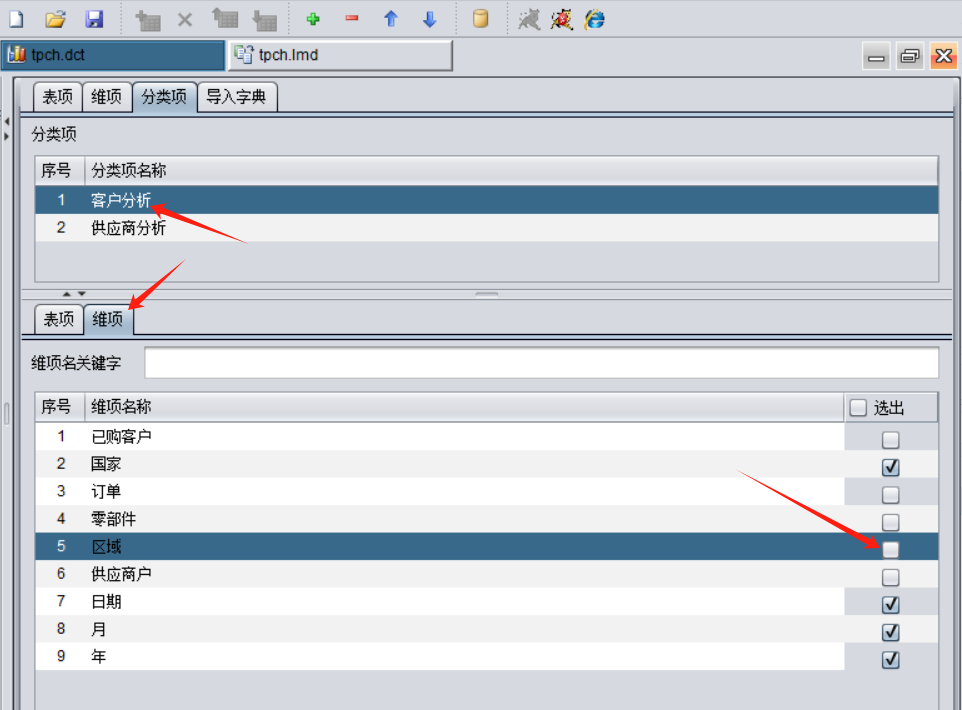Viewport: 962px width, 710px height.
Task: Uncheck the 国家 row checkbox
Action: point(890,467)
